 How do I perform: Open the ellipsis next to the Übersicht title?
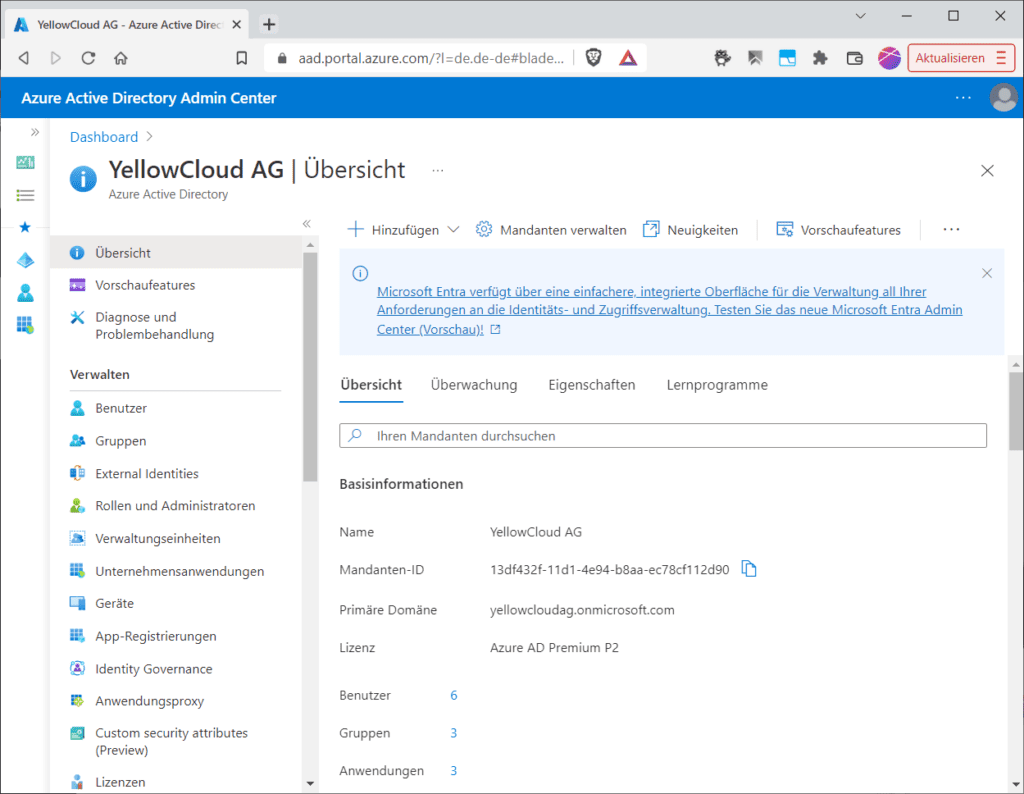(x=438, y=171)
